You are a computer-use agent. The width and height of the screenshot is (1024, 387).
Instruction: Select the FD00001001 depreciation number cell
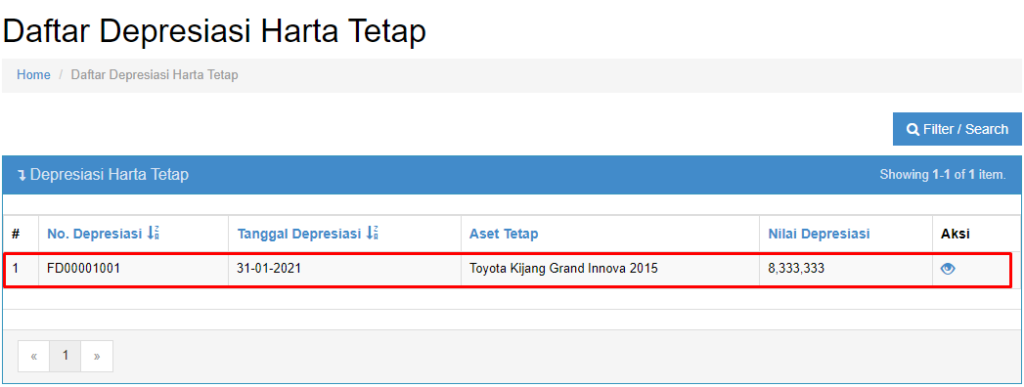click(133, 268)
